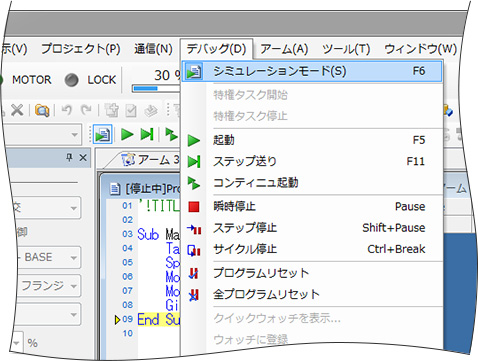This screenshot has height=361, width=478.
Task: Click the continue-start icon beside コンティニュ起動
Action: (194, 183)
